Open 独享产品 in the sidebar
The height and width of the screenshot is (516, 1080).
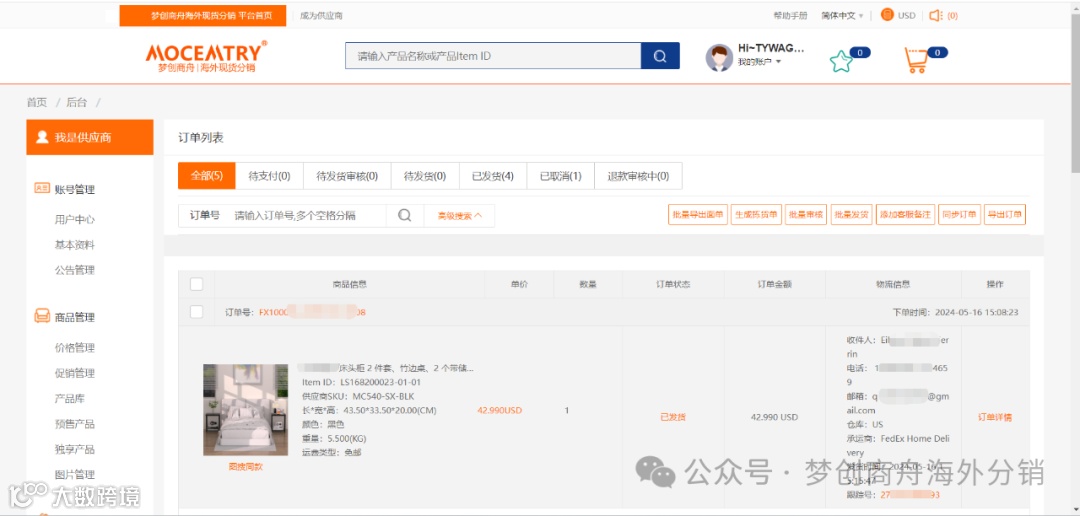pyautogui.click(x=75, y=449)
